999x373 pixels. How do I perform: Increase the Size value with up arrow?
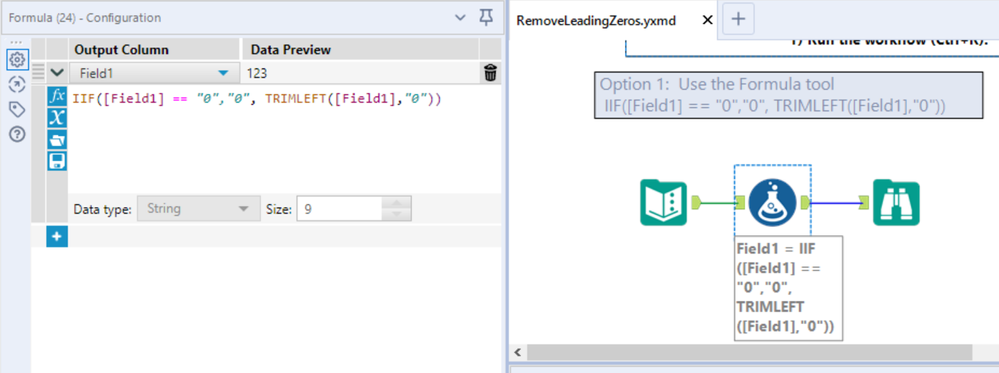point(396,202)
